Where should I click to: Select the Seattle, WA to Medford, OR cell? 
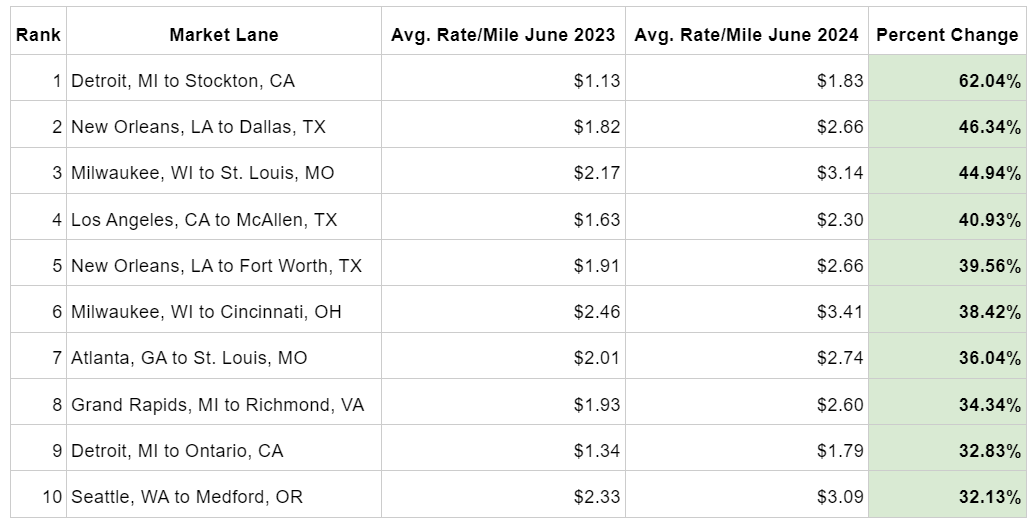[x=224, y=497]
